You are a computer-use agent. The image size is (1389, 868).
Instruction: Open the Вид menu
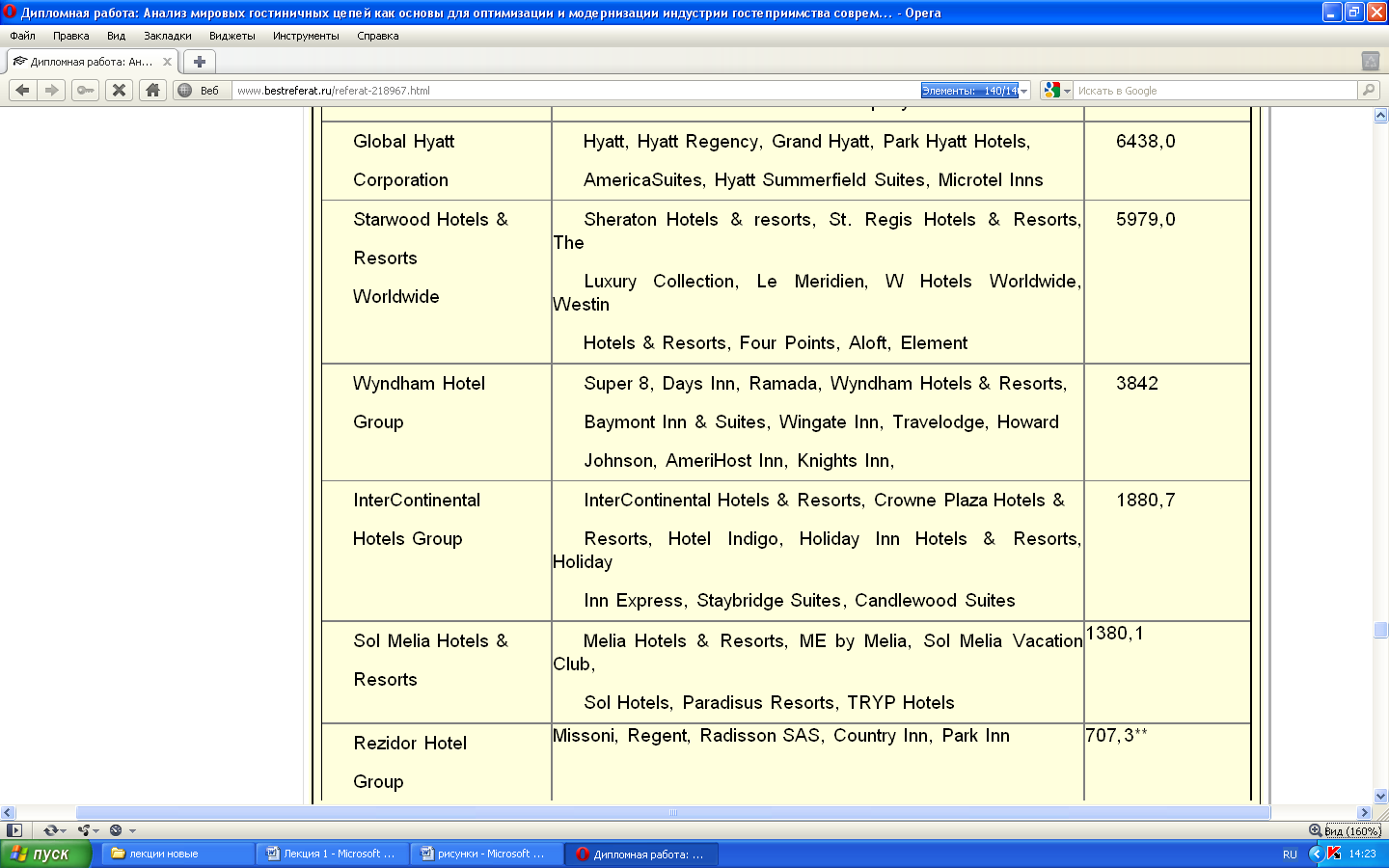pyautogui.click(x=116, y=36)
